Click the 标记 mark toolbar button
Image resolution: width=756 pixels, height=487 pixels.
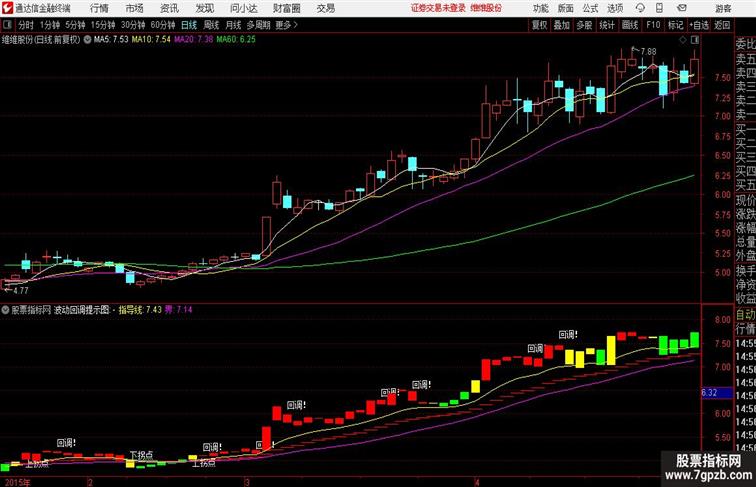[675, 25]
